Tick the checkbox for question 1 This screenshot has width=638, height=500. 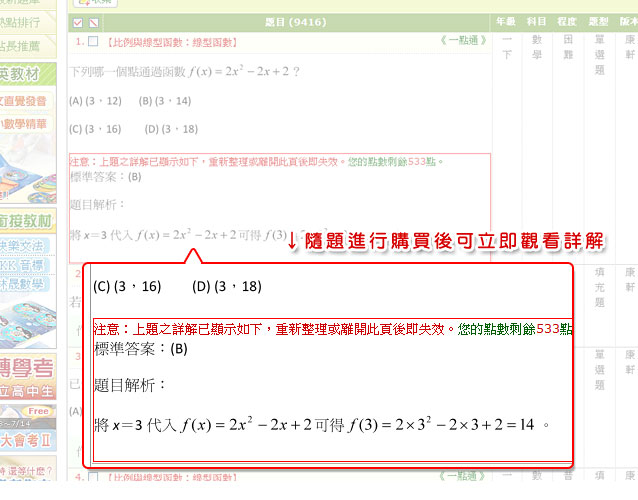tap(93, 41)
